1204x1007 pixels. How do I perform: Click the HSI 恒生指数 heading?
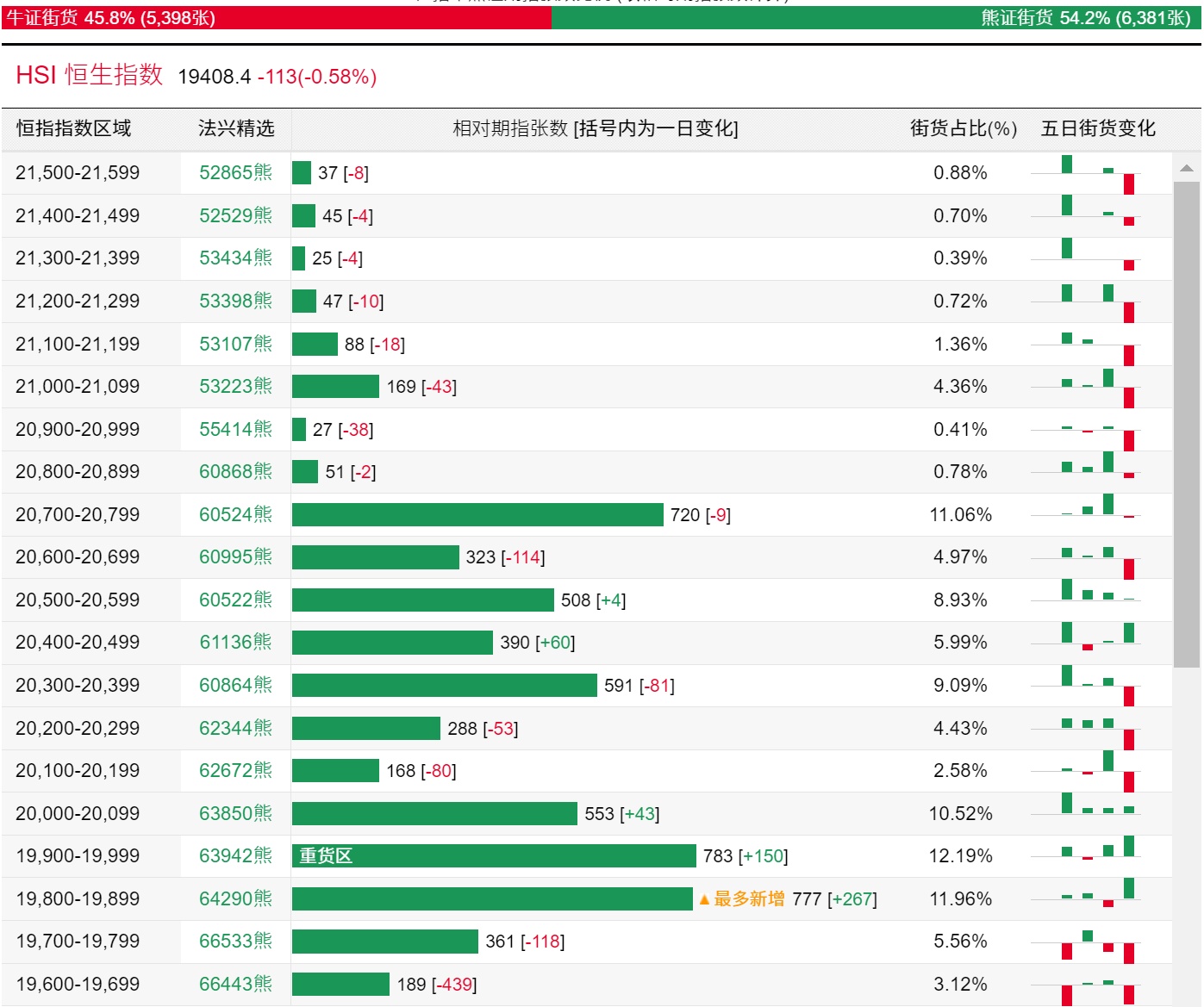90,75
